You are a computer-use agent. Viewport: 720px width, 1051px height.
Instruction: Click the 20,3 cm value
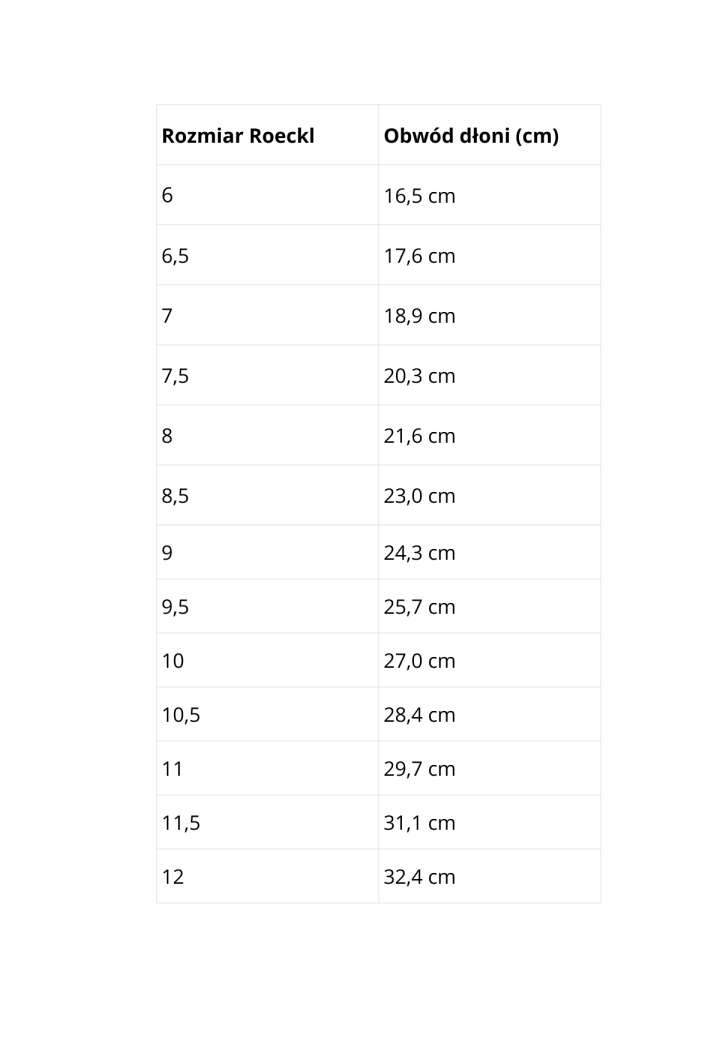(419, 376)
